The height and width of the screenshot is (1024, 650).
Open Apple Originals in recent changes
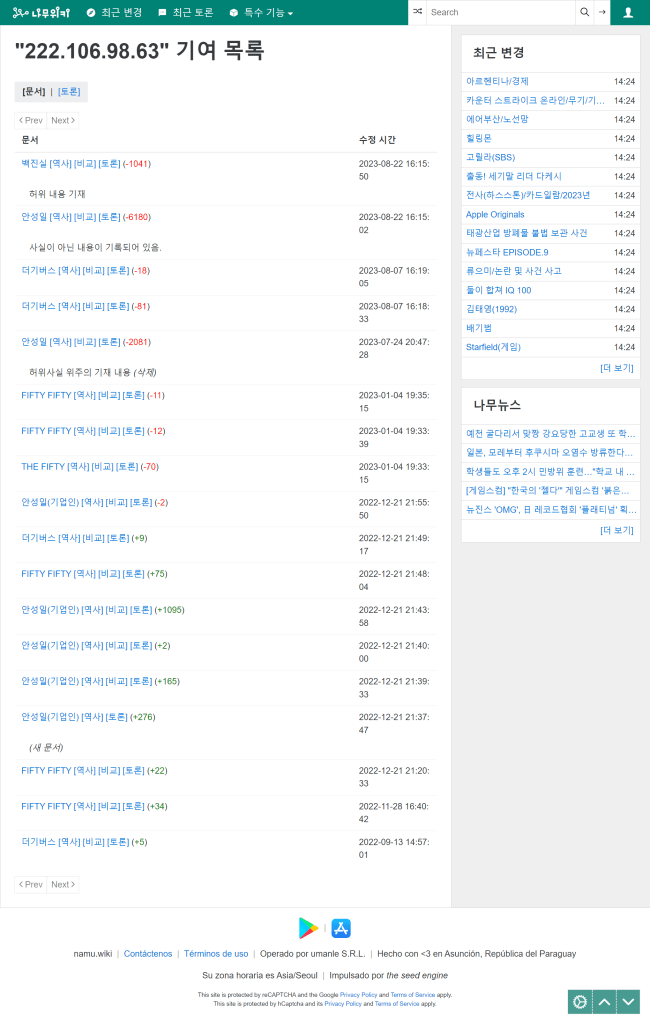pos(495,214)
